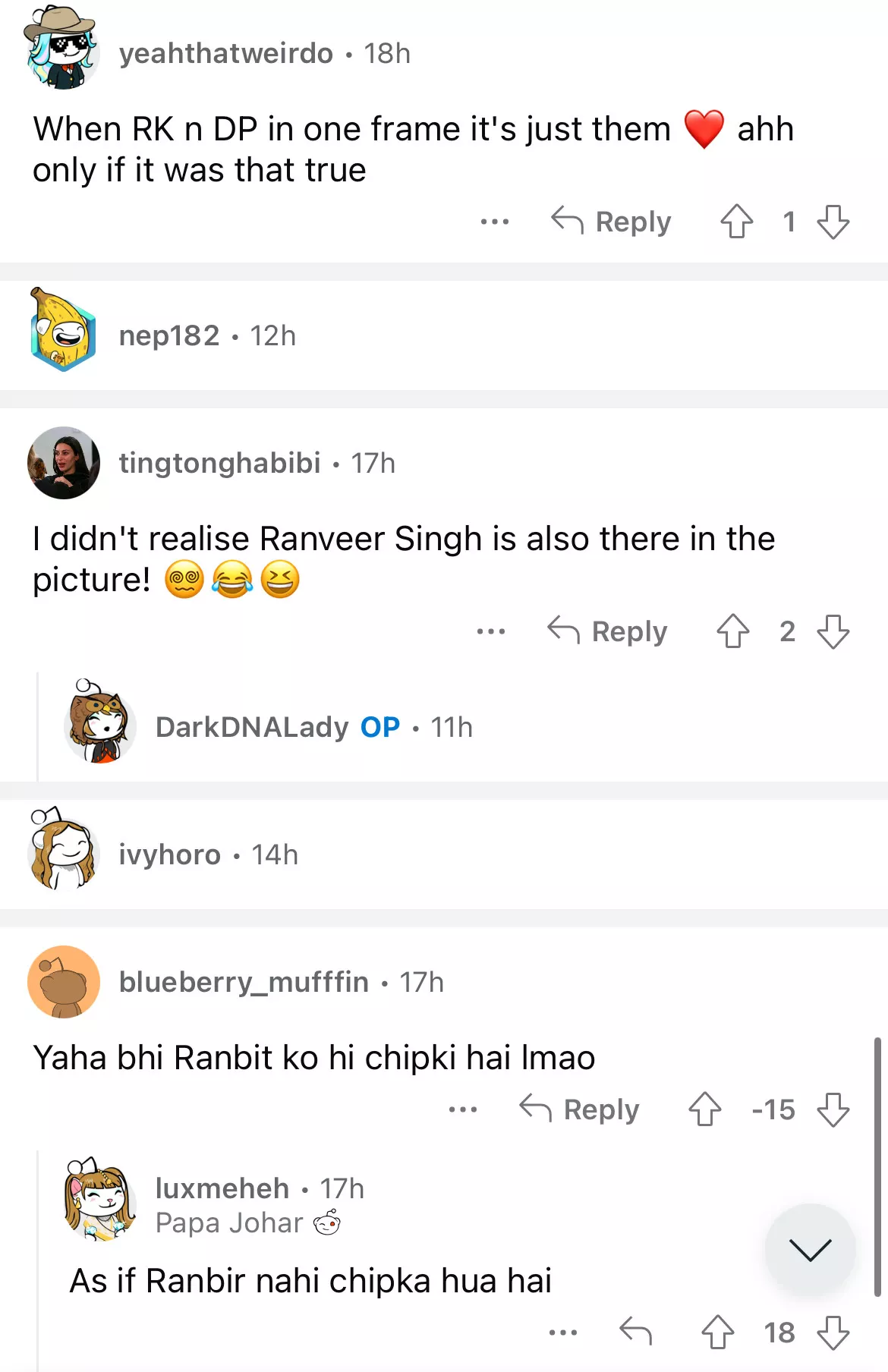Upvote luxmeheh's reply

tap(717, 1333)
